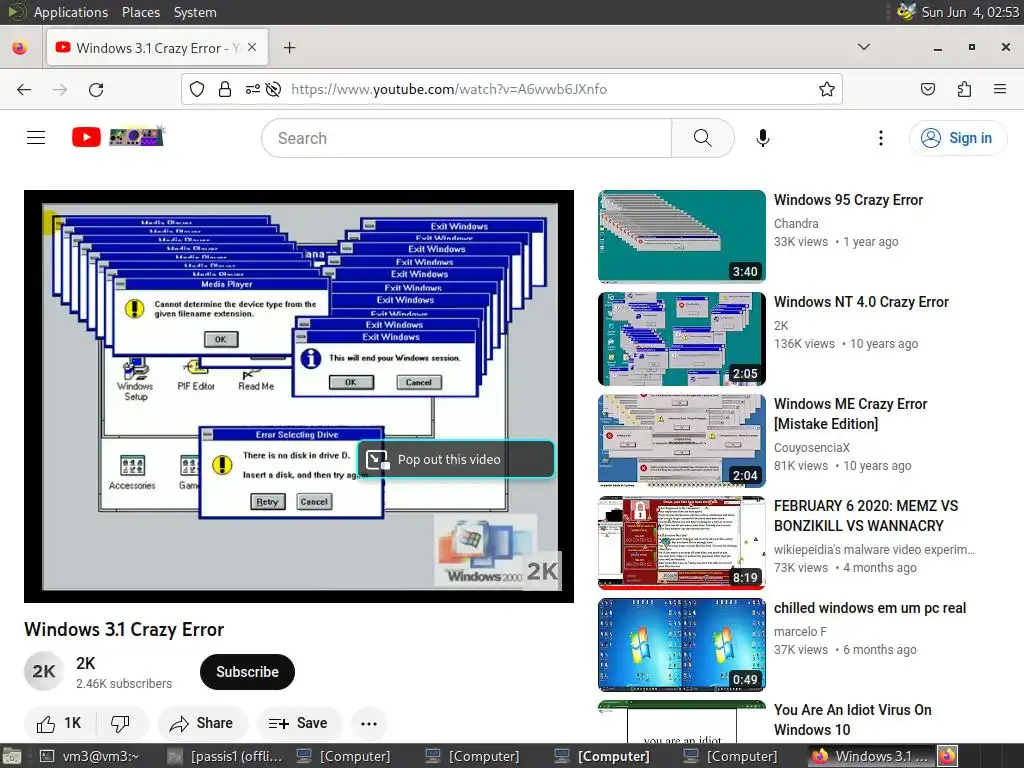Open the Windows 95 Crazy Error title
The width and height of the screenshot is (1024, 768).
(x=848, y=200)
